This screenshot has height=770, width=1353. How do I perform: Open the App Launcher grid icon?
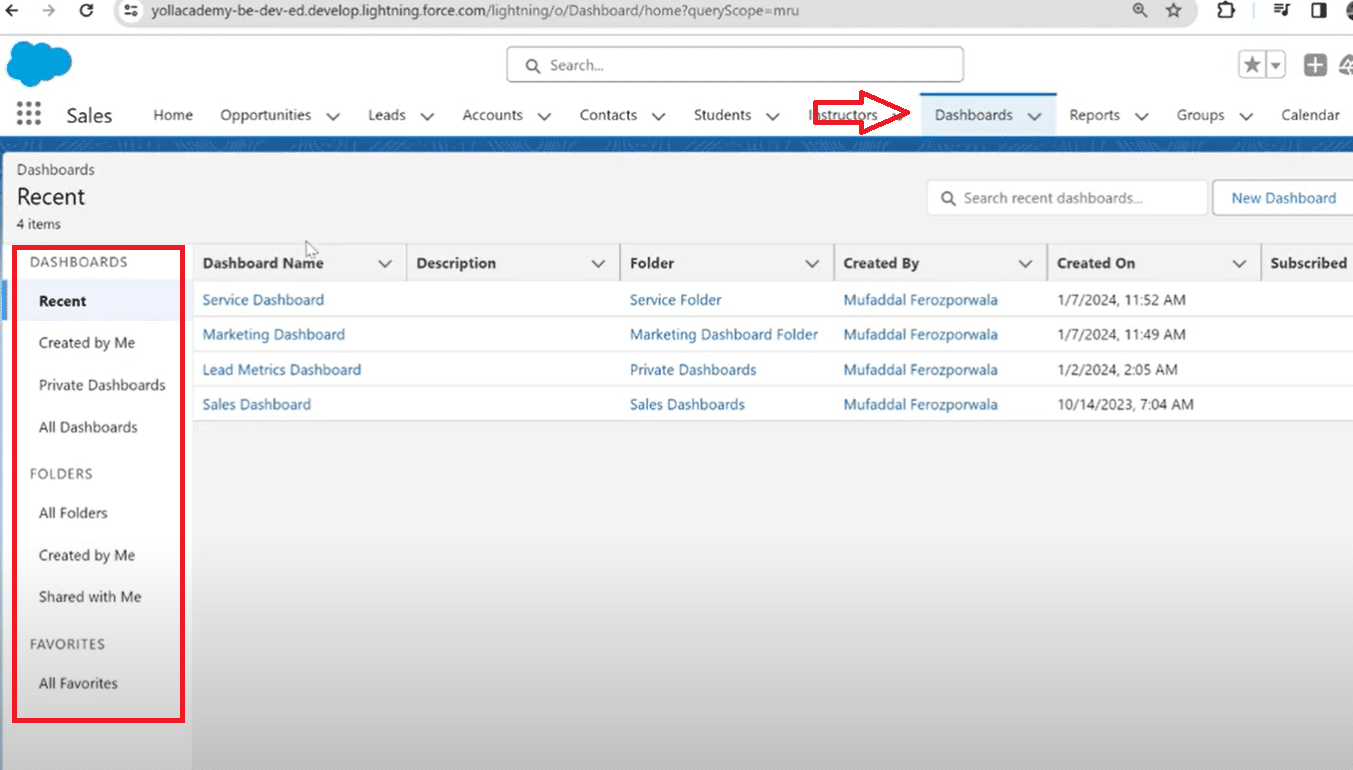(x=29, y=113)
